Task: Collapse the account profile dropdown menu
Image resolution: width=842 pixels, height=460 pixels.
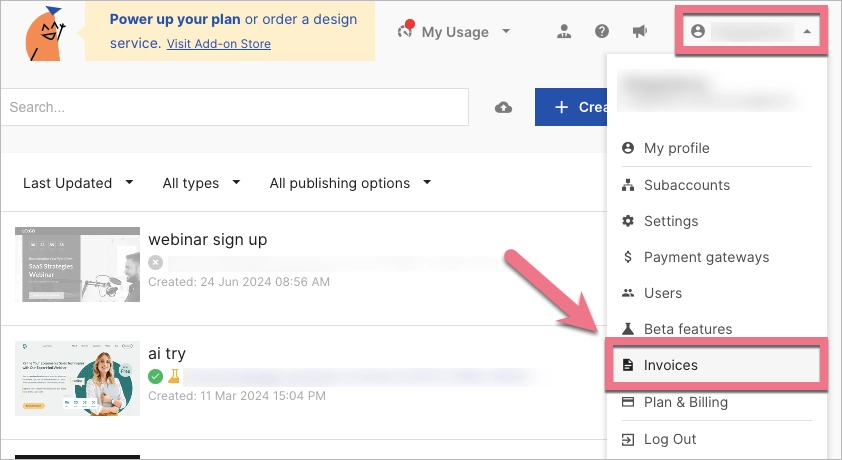Action: coord(751,31)
